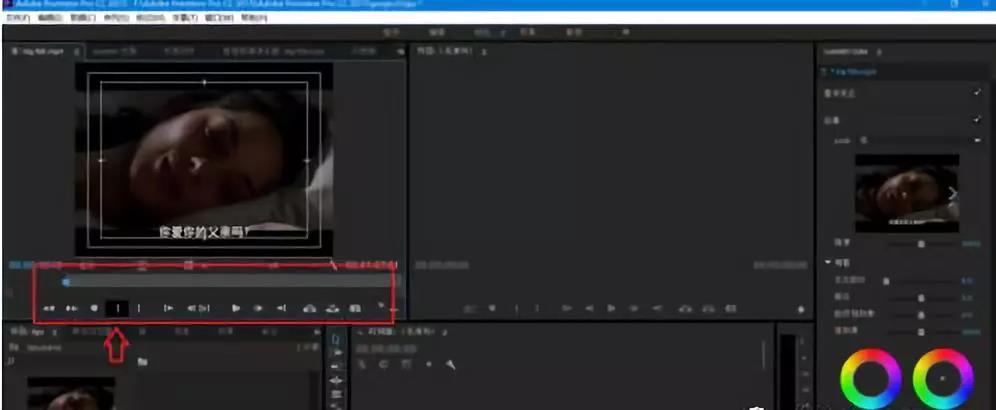Click the Shadow Tint color wheel

pos(871,379)
